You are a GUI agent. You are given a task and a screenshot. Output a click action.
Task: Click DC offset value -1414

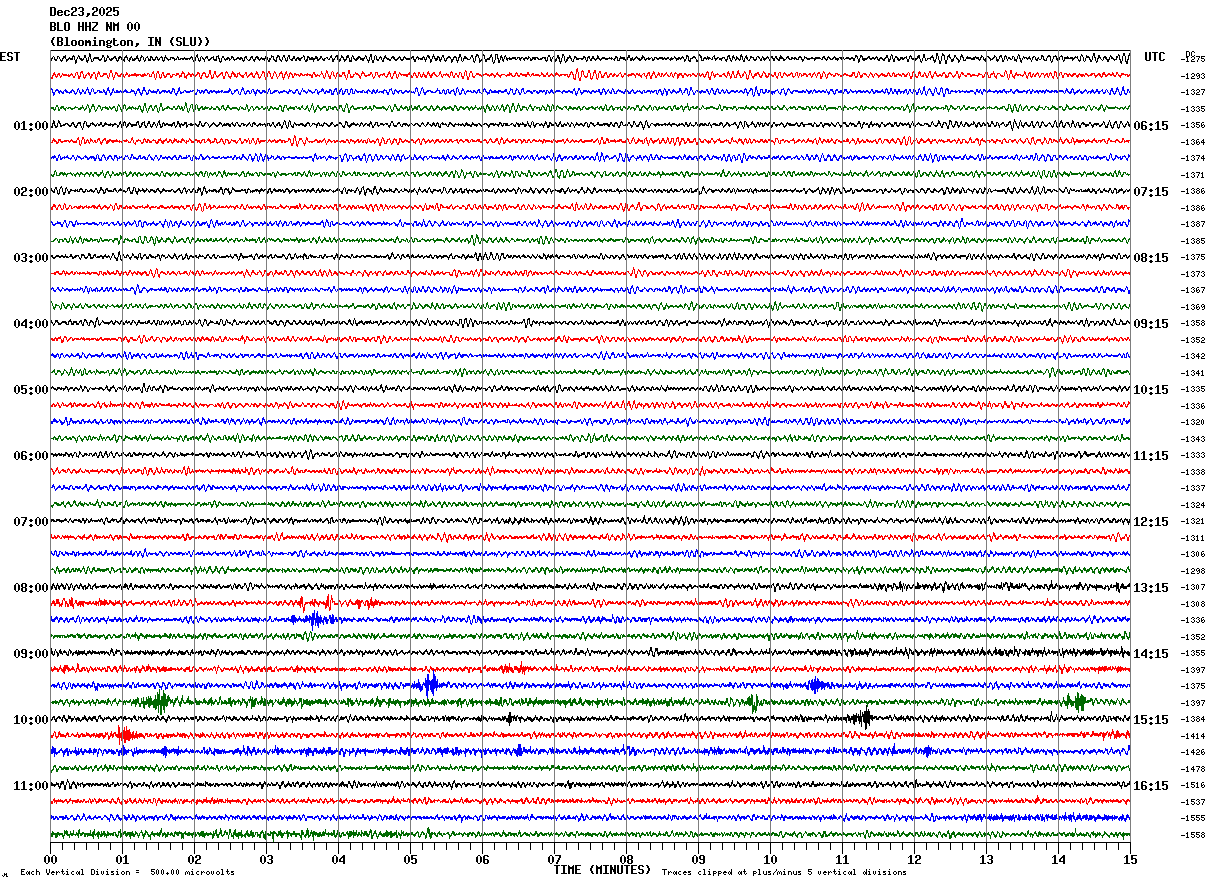[x=1193, y=736]
